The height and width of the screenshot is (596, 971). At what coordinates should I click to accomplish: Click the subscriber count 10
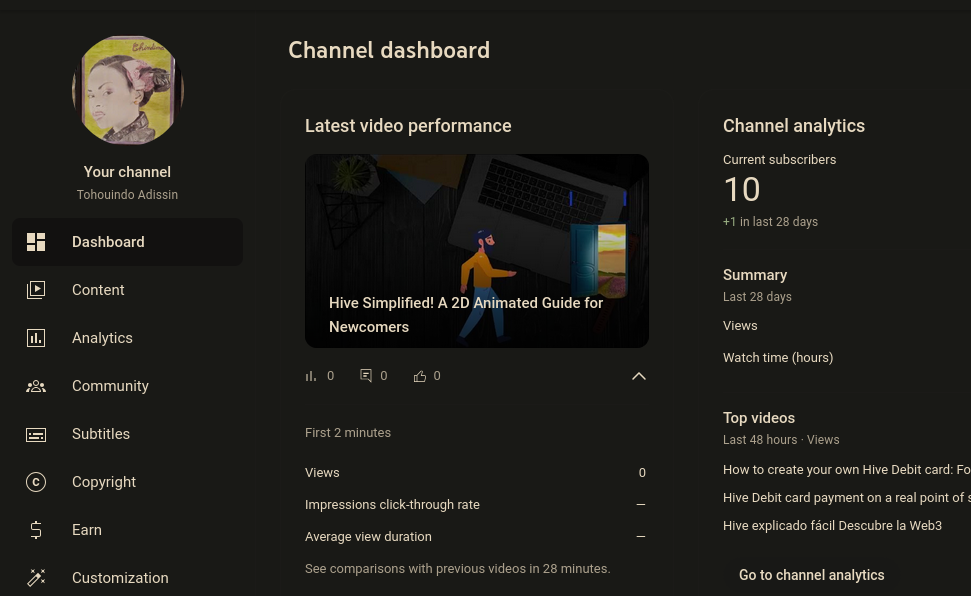(x=742, y=190)
